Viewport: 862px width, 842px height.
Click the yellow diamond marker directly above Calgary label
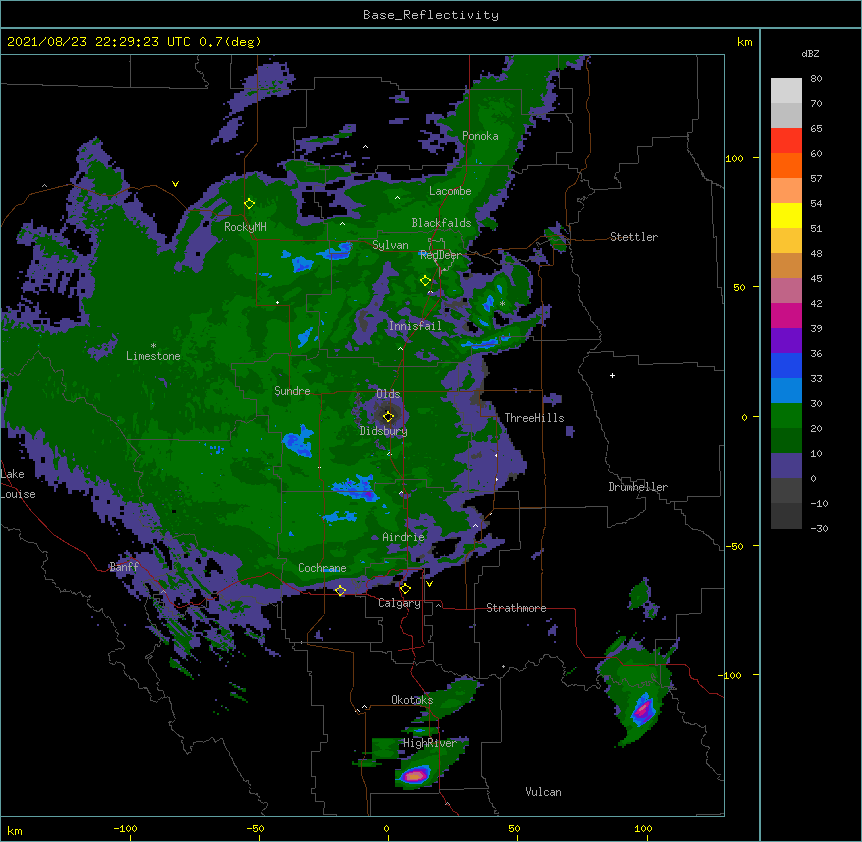point(405,589)
